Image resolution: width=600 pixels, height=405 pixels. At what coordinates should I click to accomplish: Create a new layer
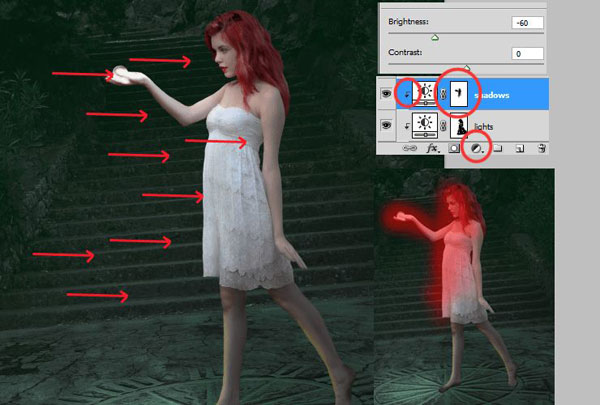click(520, 148)
